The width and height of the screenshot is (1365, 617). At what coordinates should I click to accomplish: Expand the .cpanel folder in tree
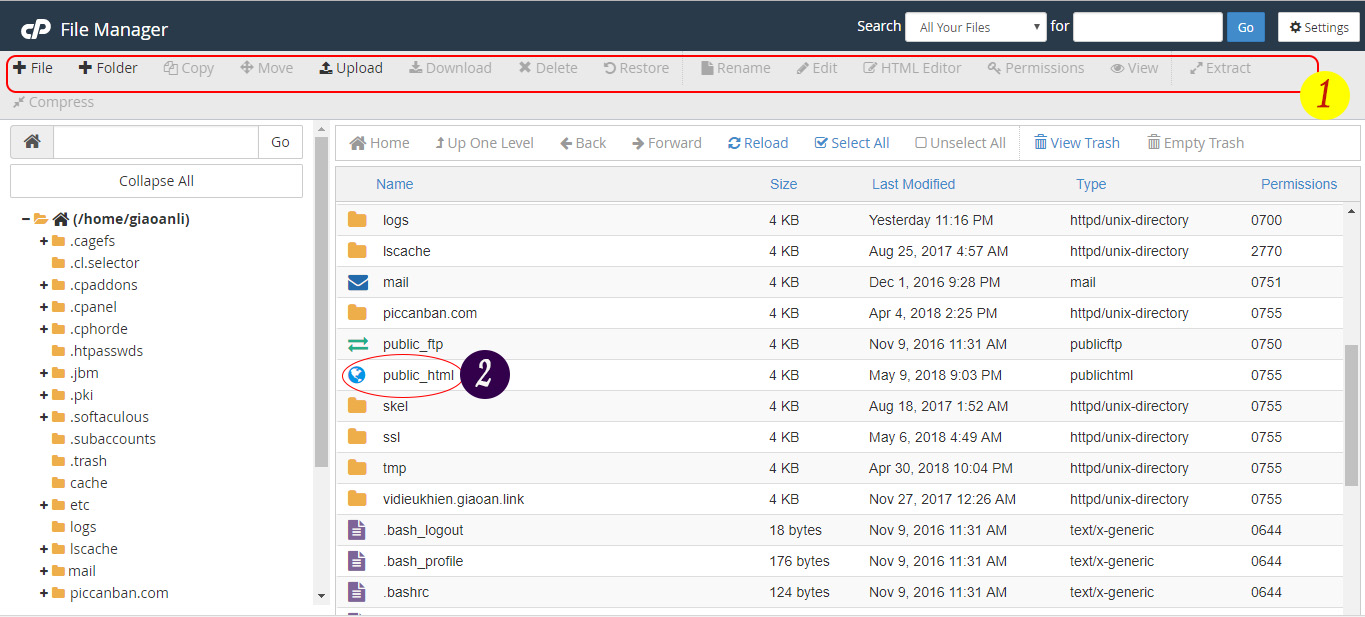pyautogui.click(x=44, y=307)
